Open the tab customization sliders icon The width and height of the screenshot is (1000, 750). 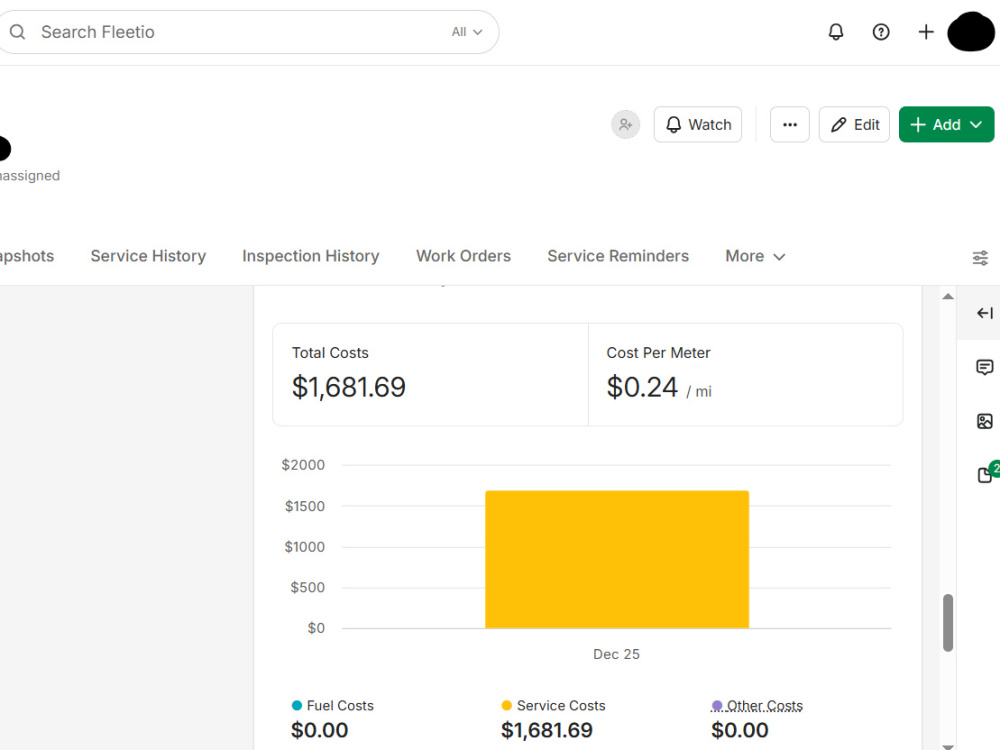click(x=980, y=258)
